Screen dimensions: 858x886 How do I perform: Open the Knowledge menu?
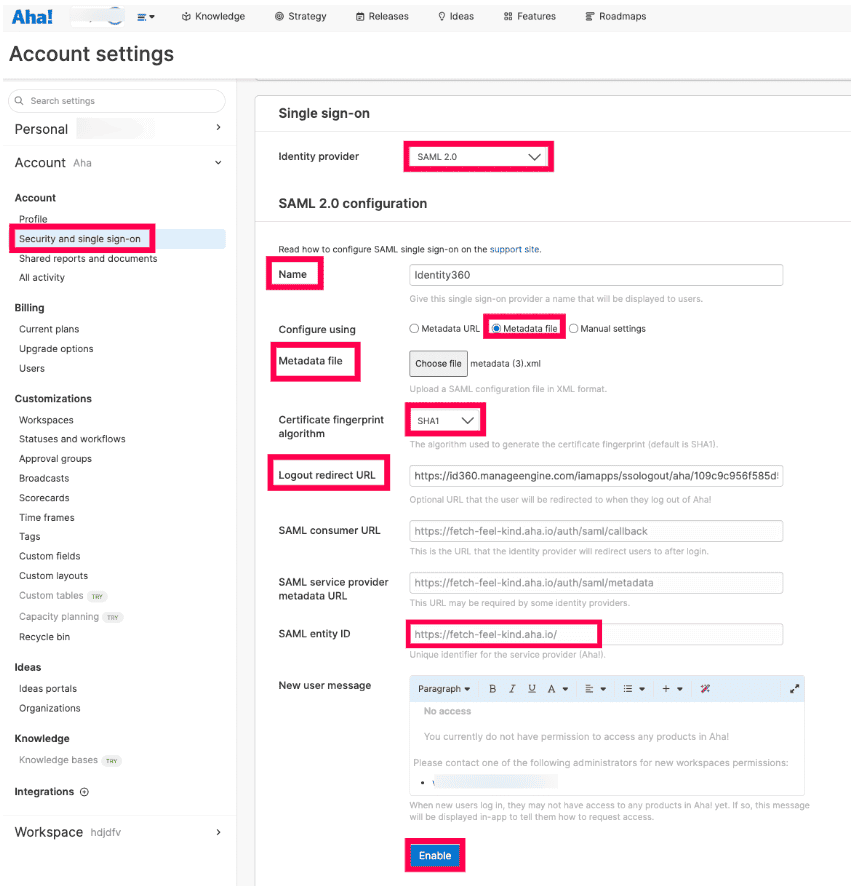(213, 16)
